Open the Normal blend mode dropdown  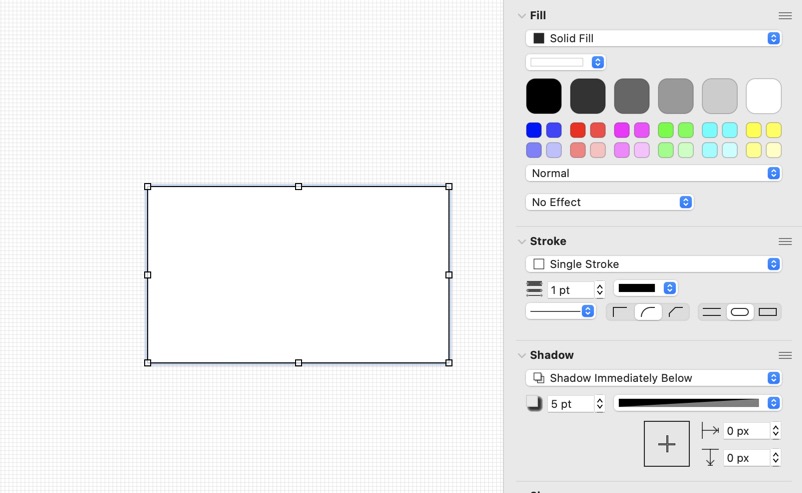[653, 173]
